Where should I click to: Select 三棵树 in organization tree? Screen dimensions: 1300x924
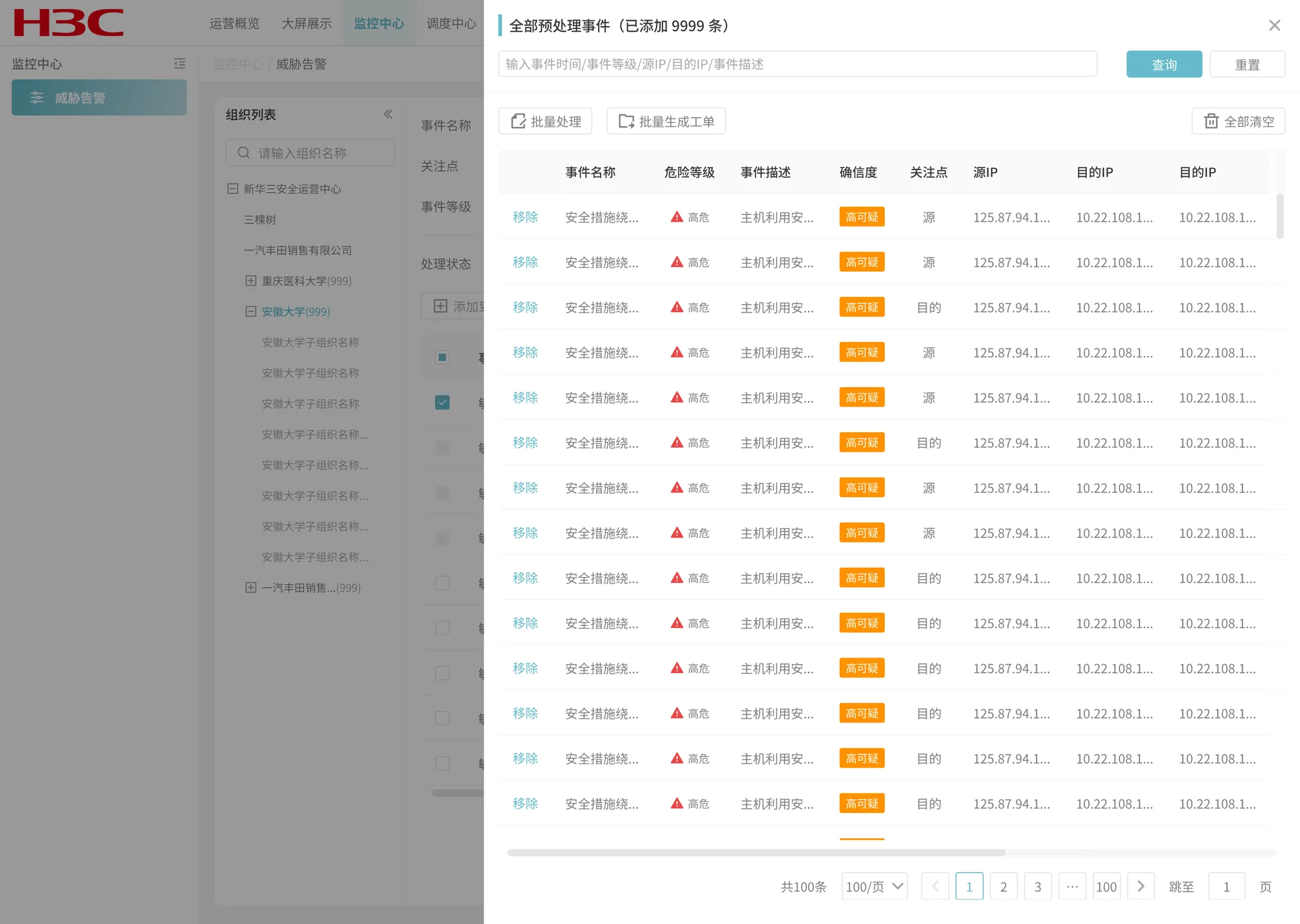260,220
